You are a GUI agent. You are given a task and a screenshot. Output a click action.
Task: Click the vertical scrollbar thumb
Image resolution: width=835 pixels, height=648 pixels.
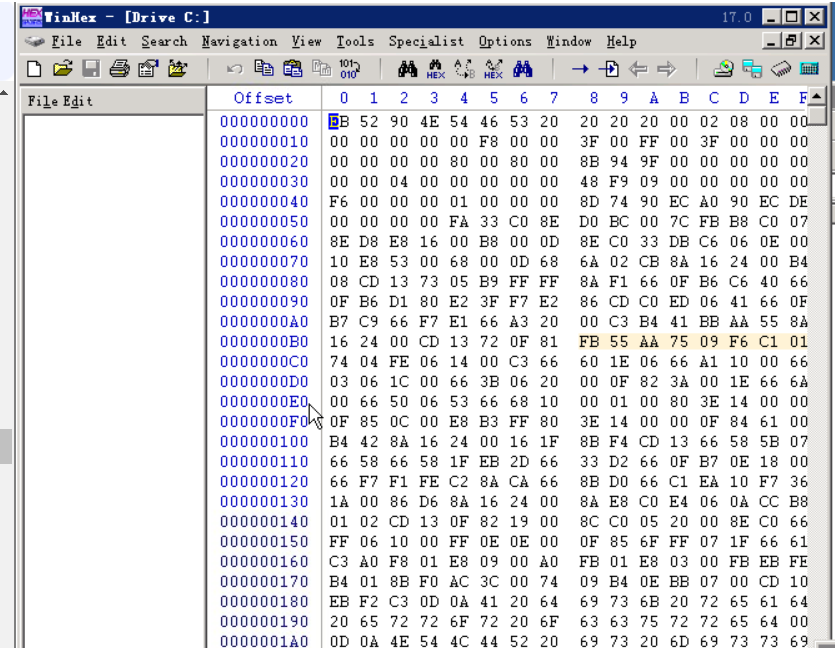click(816, 116)
